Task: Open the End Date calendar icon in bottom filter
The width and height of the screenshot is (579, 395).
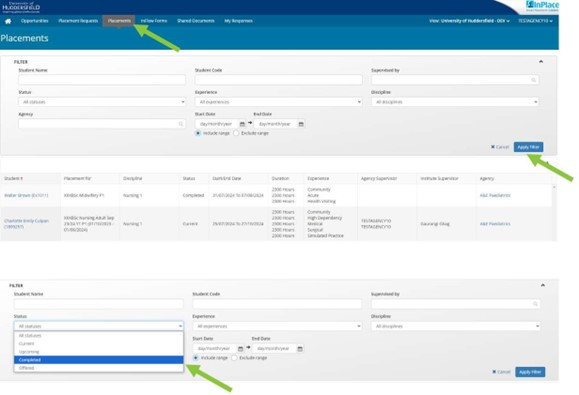Action: point(300,349)
